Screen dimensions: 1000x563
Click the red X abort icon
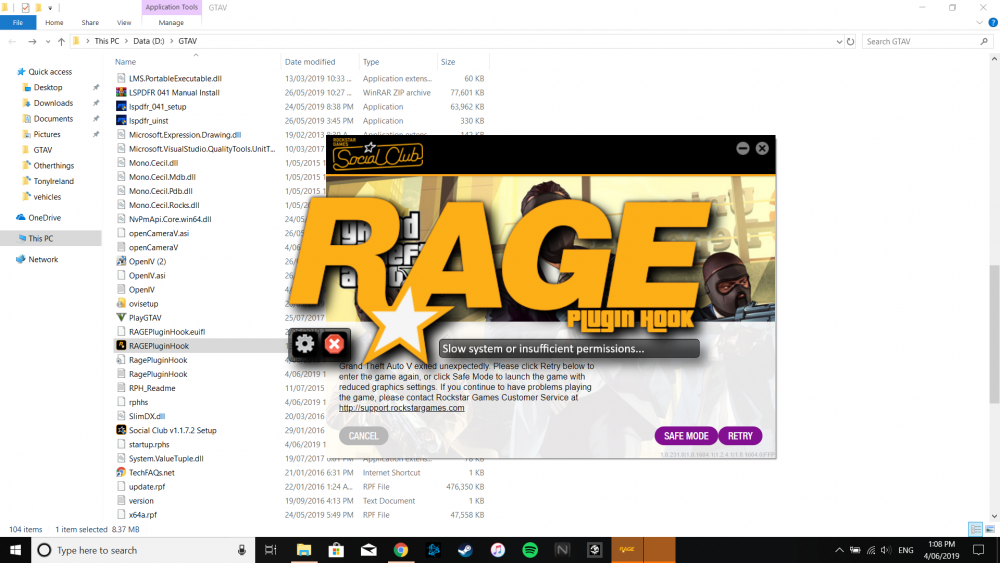pos(334,344)
